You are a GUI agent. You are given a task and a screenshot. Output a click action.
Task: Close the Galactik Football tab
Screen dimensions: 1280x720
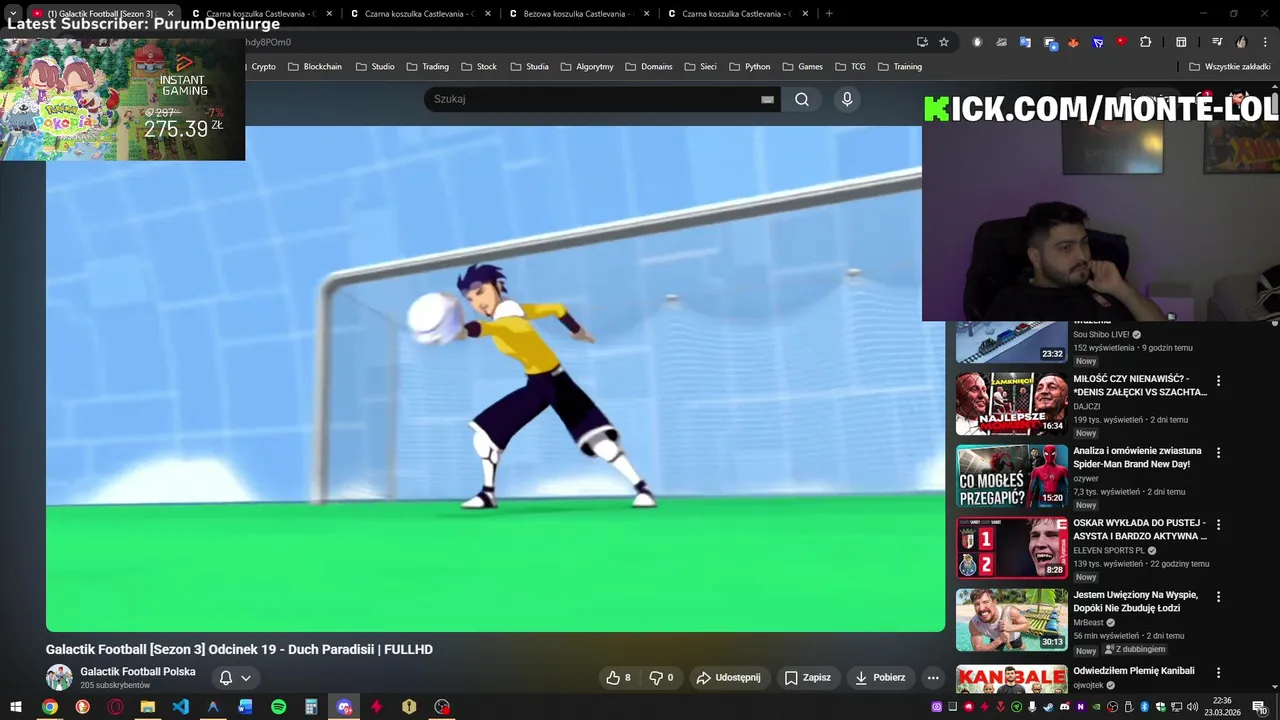pos(170,14)
